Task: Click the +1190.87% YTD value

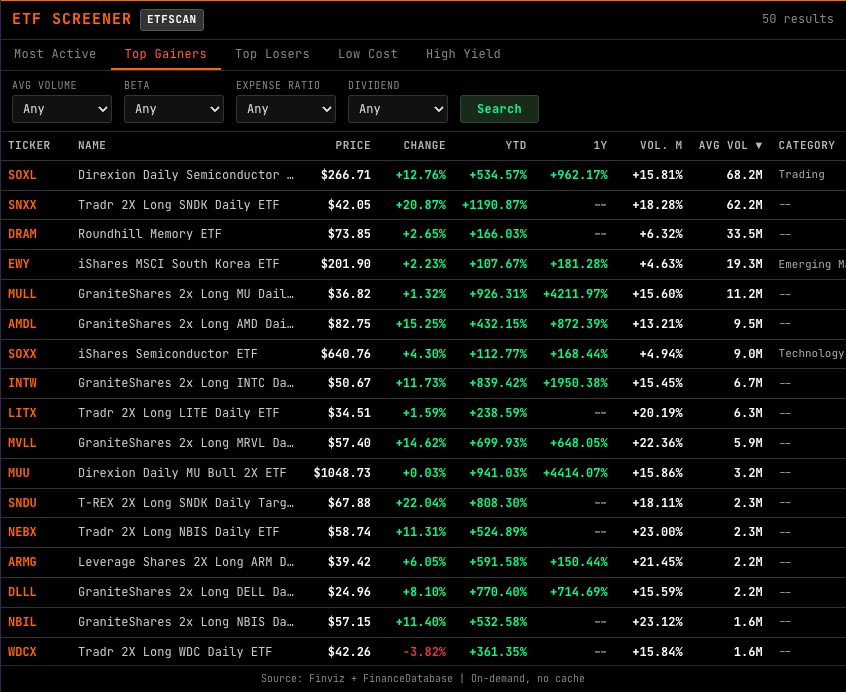Action: (494, 205)
